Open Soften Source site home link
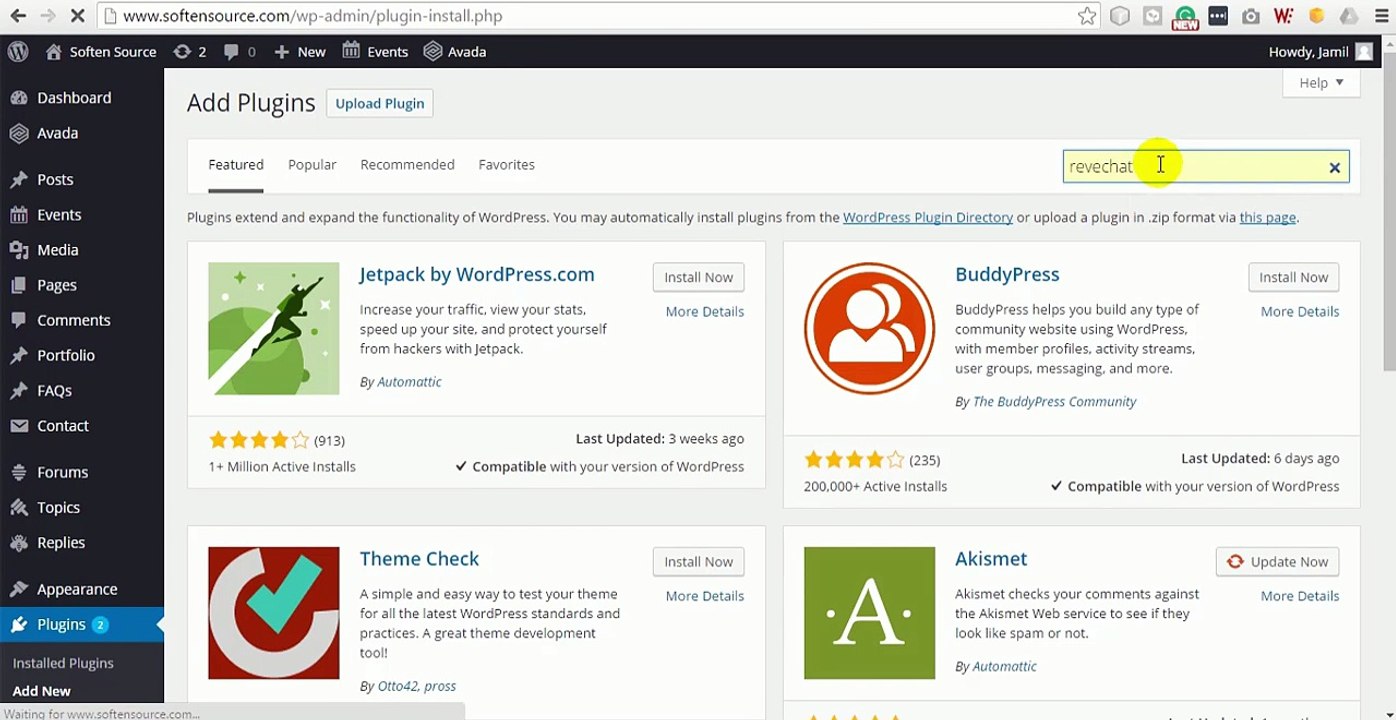Viewport: 1396px width, 720px height. [101, 52]
